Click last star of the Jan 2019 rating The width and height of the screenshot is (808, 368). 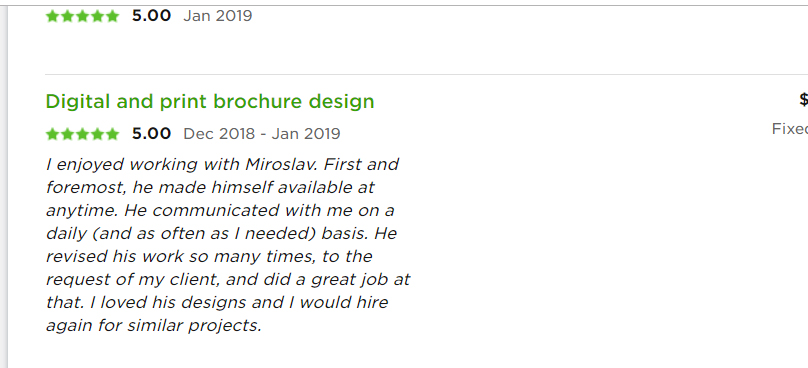pos(112,16)
